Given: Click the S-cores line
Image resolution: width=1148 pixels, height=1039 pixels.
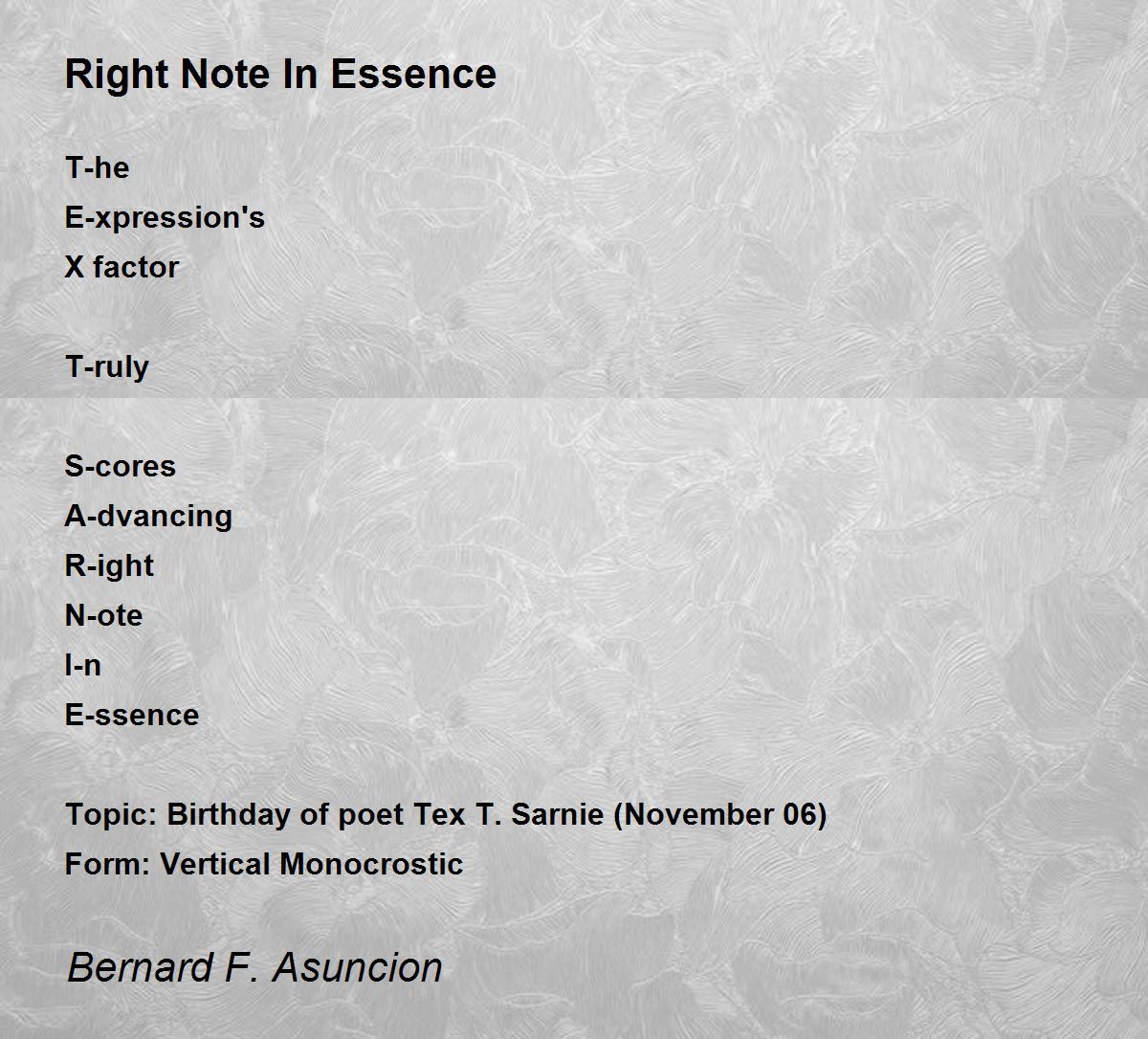Looking at the screenshot, I should [121, 466].
